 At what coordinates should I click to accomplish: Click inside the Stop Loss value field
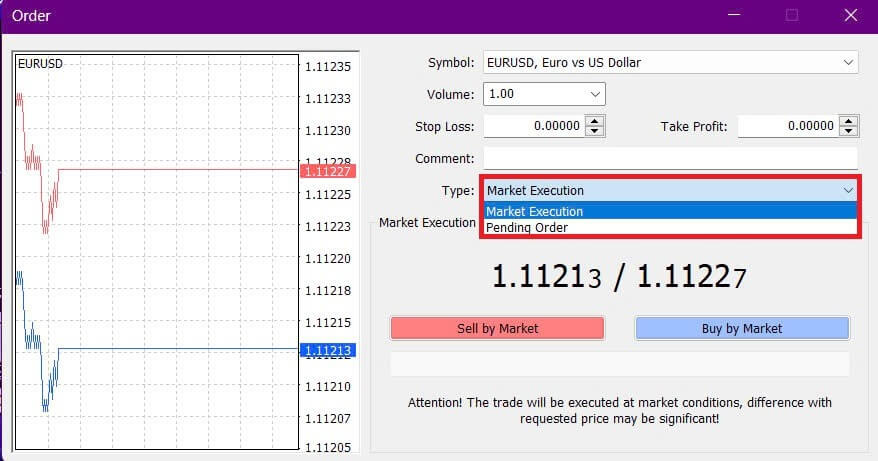click(533, 126)
